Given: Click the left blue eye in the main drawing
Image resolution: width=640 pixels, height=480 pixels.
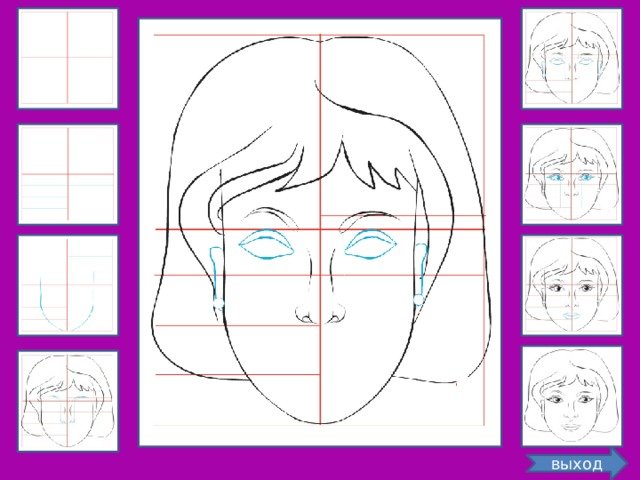Looking at the screenshot, I should [265, 245].
